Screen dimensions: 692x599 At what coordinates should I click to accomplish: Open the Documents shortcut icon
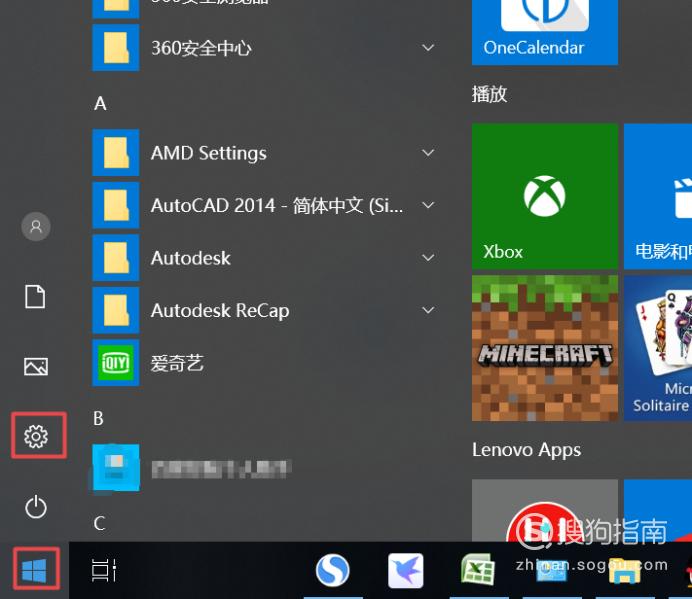pyautogui.click(x=35, y=296)
